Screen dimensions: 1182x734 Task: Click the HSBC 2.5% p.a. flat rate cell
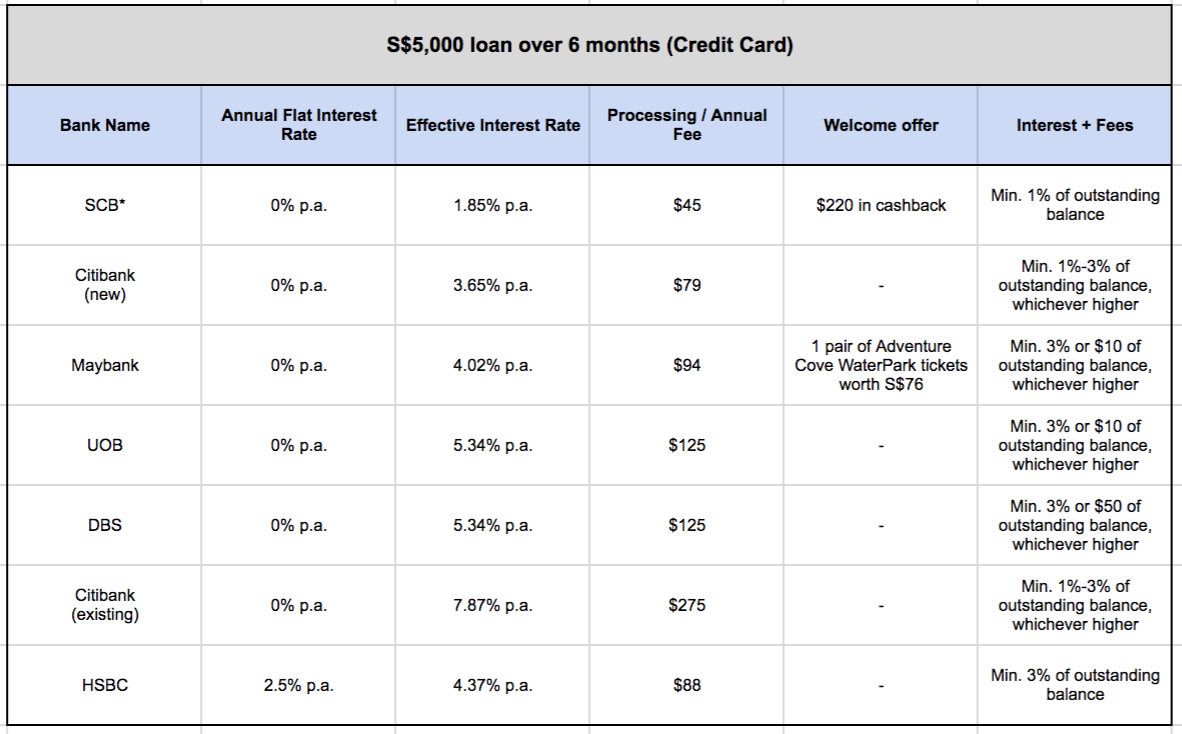click(x=298, y=685)
